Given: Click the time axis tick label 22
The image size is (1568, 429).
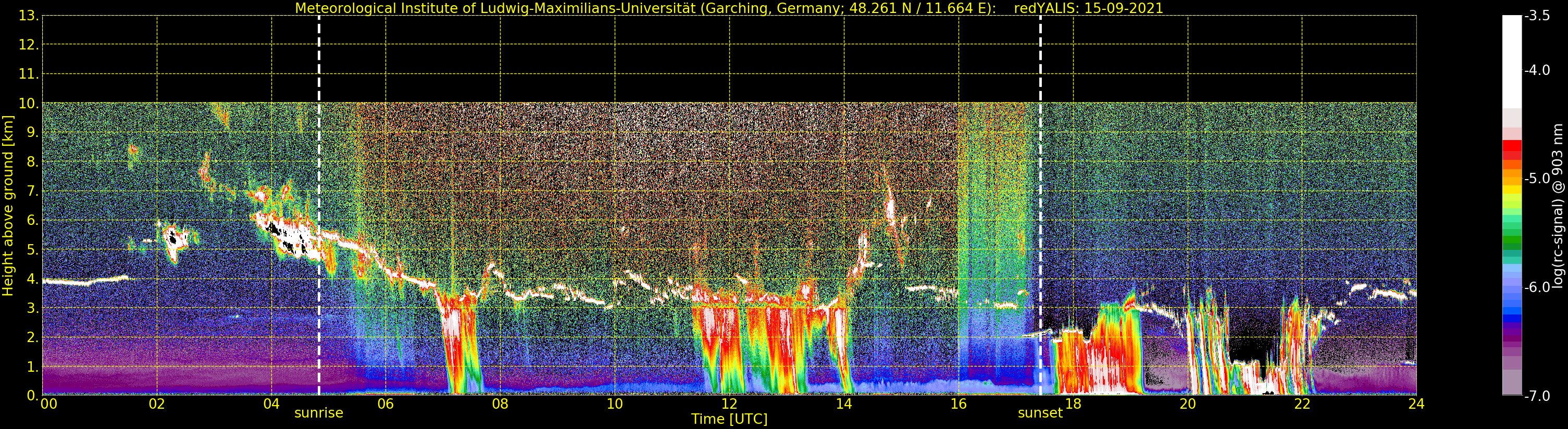Looking at the screenshot, I should [x=1302, y=403].
